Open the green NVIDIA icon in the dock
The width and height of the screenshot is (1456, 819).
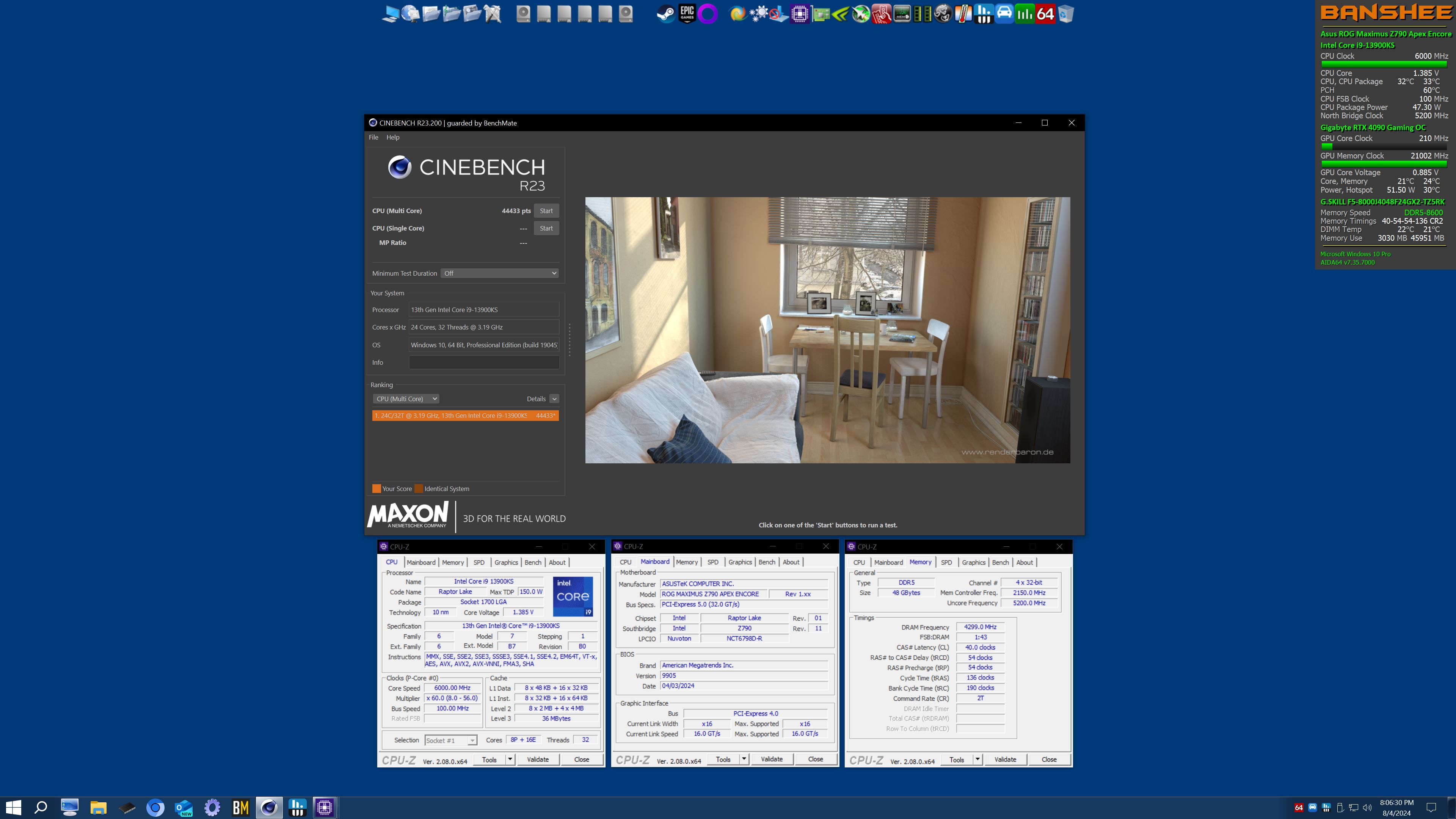pos(841,14)
